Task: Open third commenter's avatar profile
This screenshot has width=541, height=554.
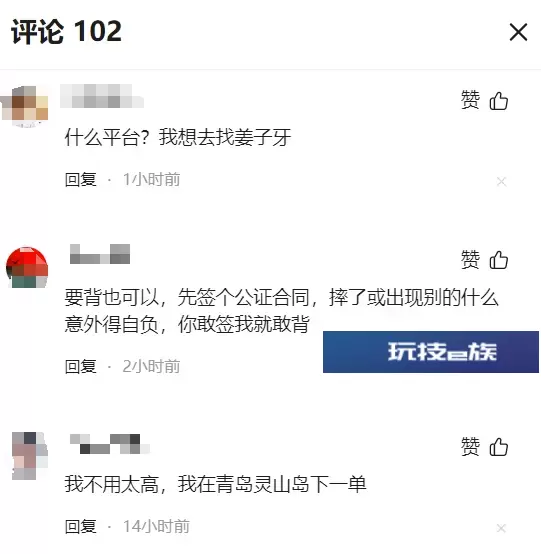Action: [x=30, y=455]
